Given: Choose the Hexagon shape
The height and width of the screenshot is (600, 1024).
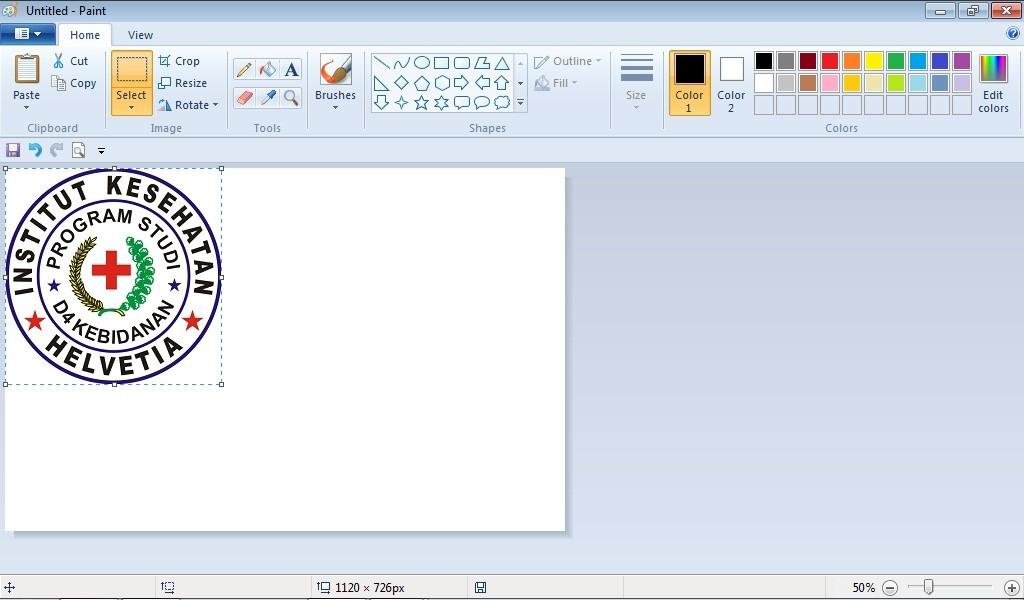Looking at the screenshot, I should pos(441,83).
